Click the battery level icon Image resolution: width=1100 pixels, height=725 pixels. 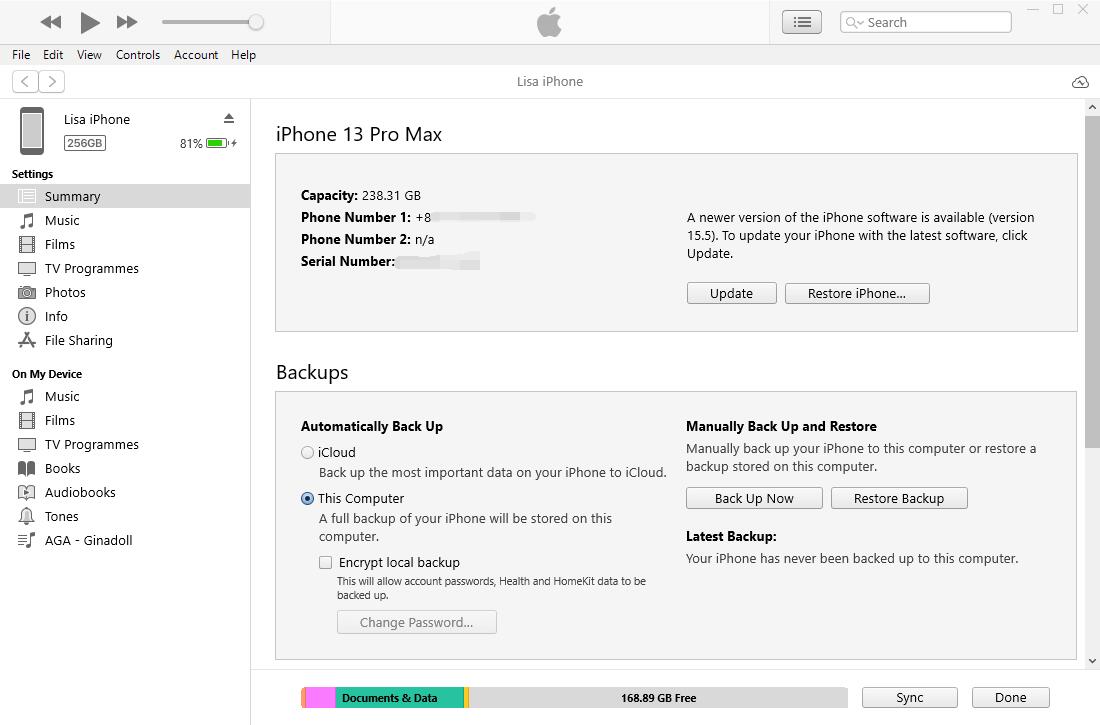[x=217, y=143]
